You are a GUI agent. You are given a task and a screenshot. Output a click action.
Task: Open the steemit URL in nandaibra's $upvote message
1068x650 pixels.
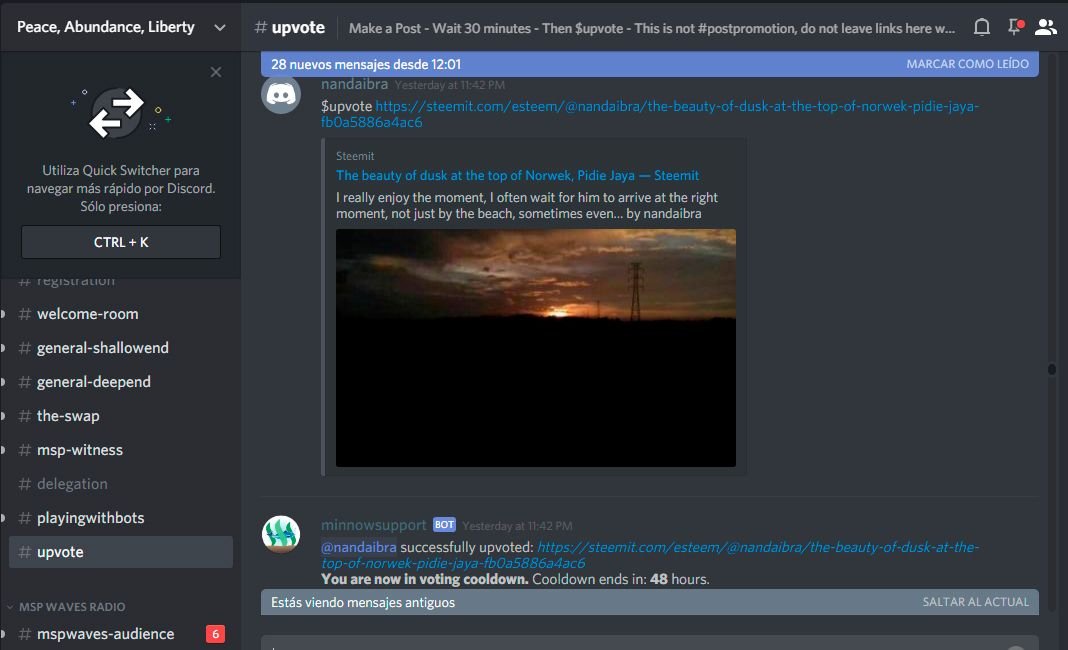tap(649, 114)
